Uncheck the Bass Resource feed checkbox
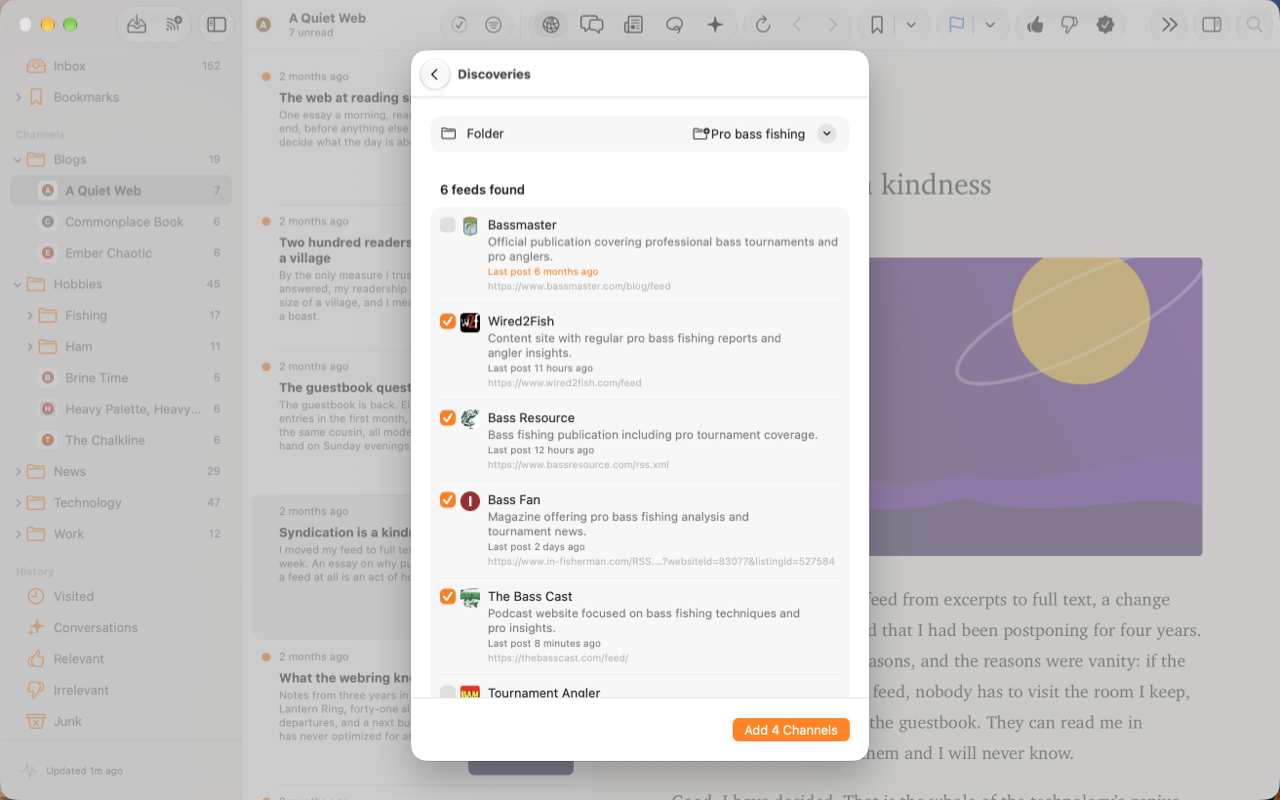1280x800 pixels. tap(448, 418)
